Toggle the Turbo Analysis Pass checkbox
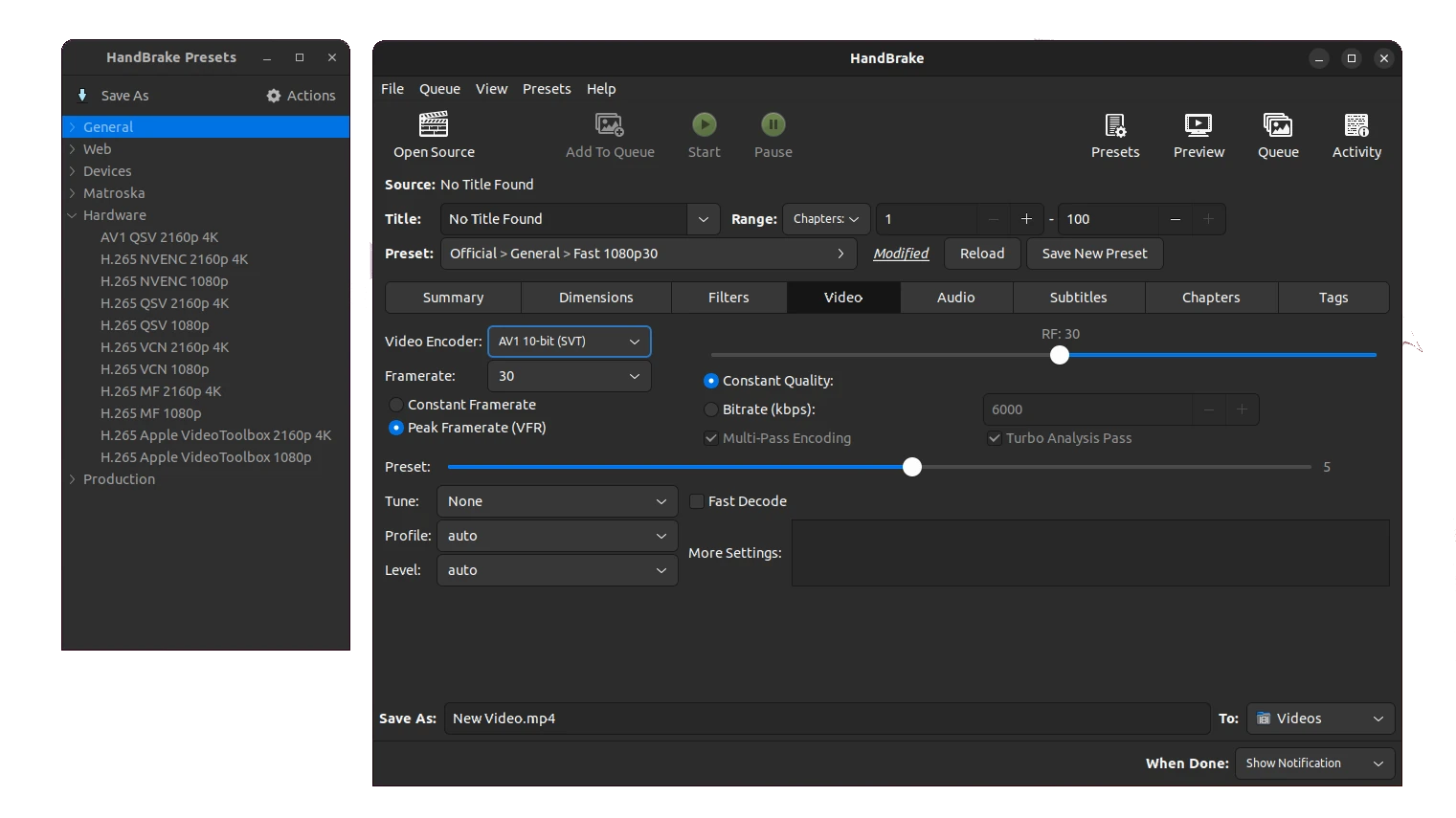The height and width of the screenshot is (818, 1456). (x=995, y=438)
